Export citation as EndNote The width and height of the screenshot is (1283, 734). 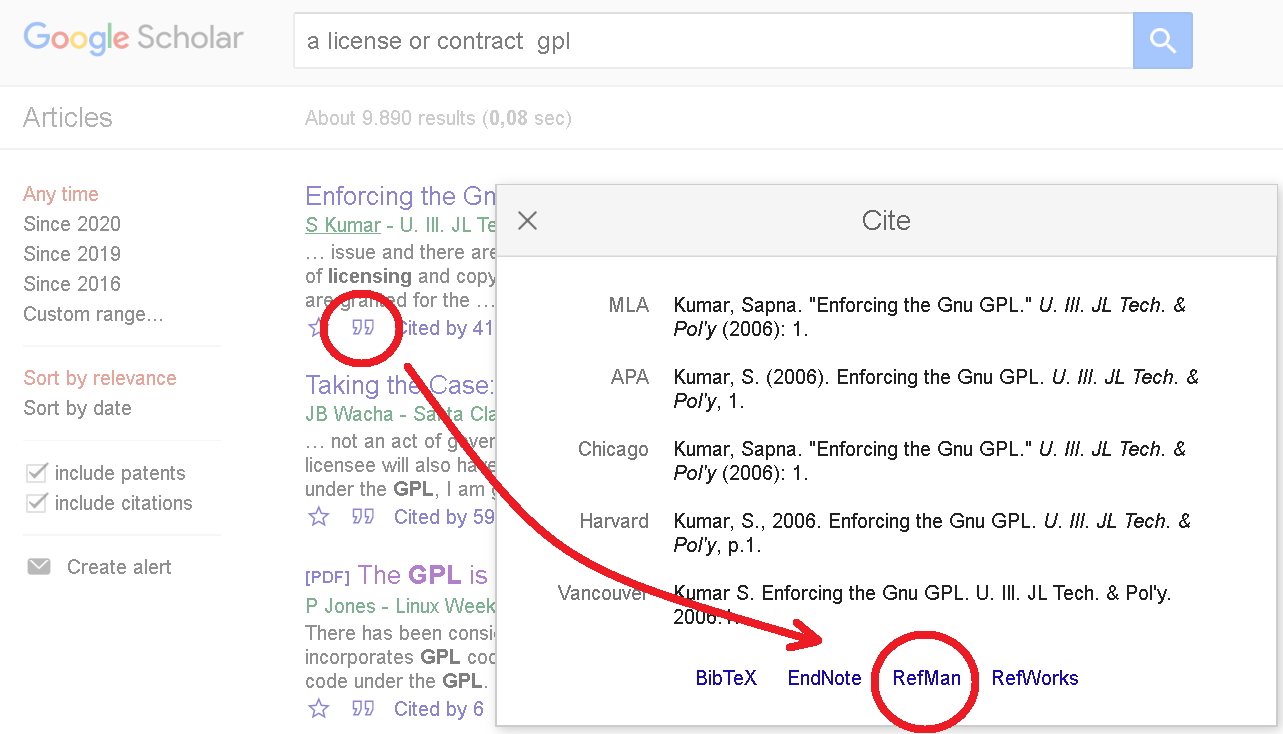click(824, 678)
